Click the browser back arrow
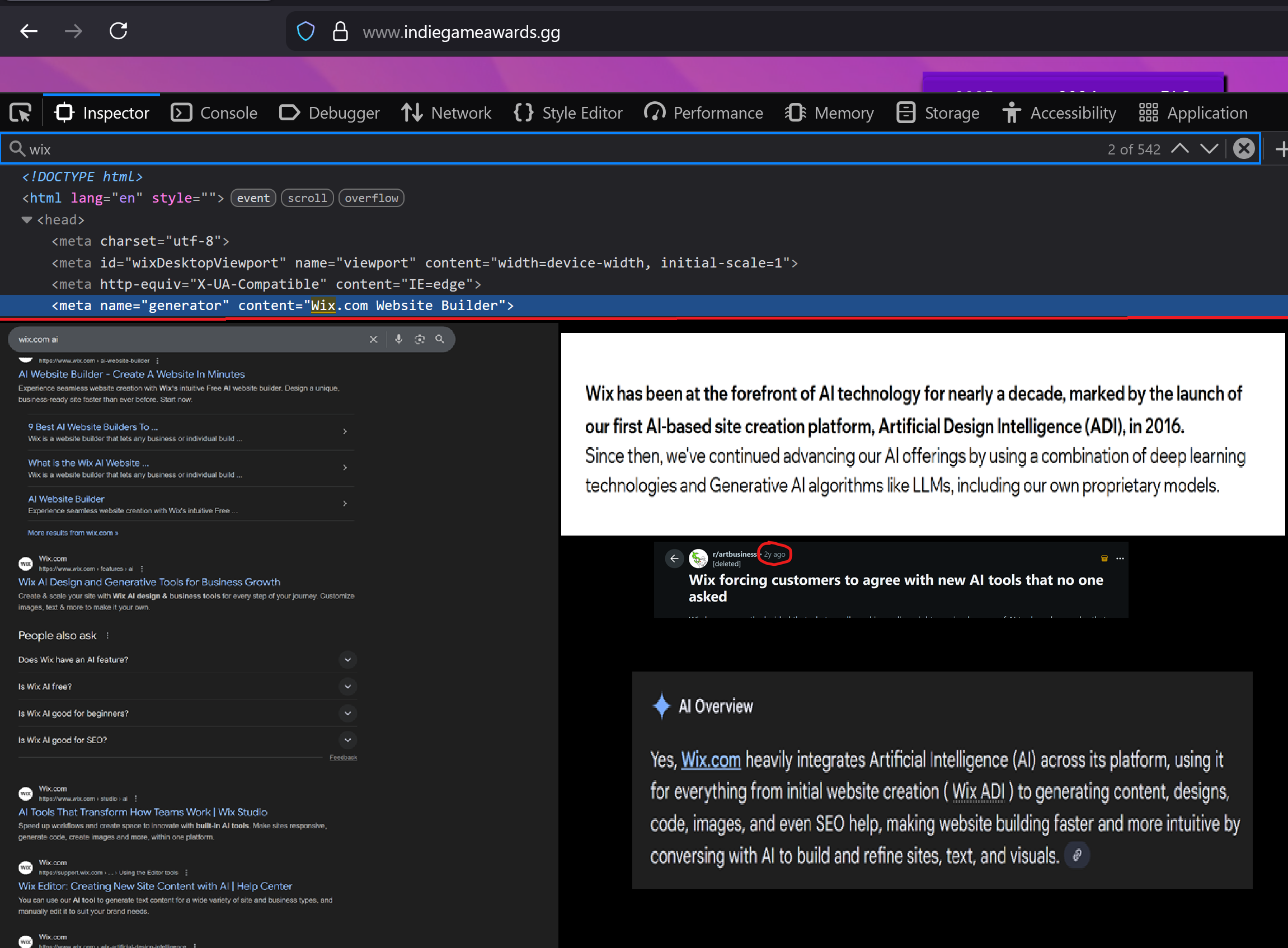The image size is (1288, 948). point(29,31)
